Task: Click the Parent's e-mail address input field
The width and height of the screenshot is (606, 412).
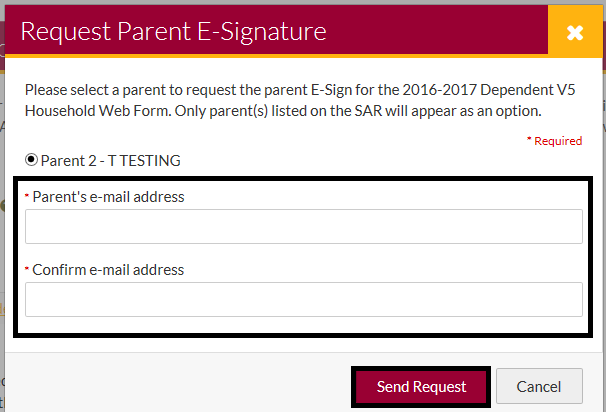Action: click(x=303, y=227)
